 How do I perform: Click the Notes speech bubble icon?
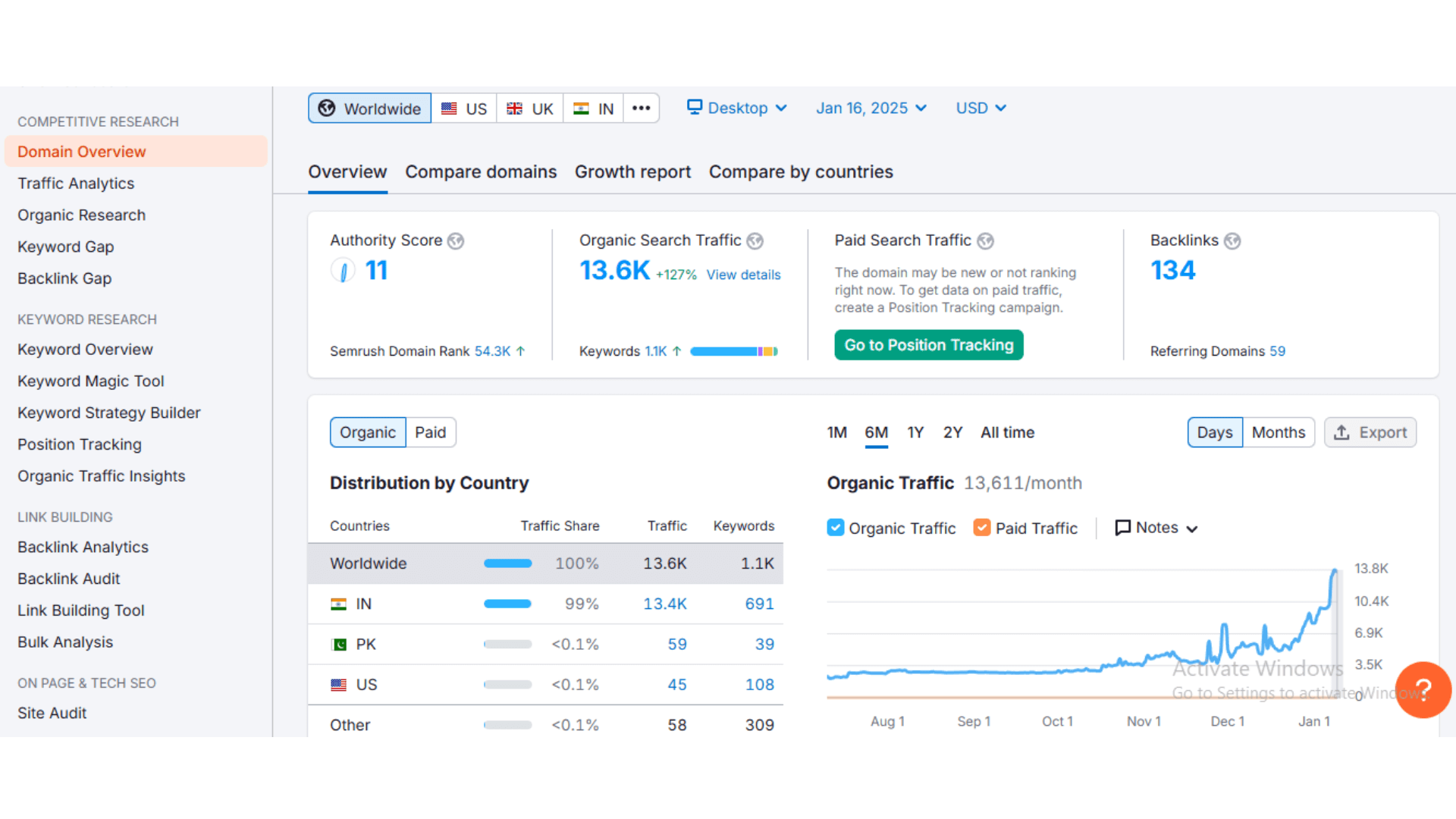pos(1122,528)
